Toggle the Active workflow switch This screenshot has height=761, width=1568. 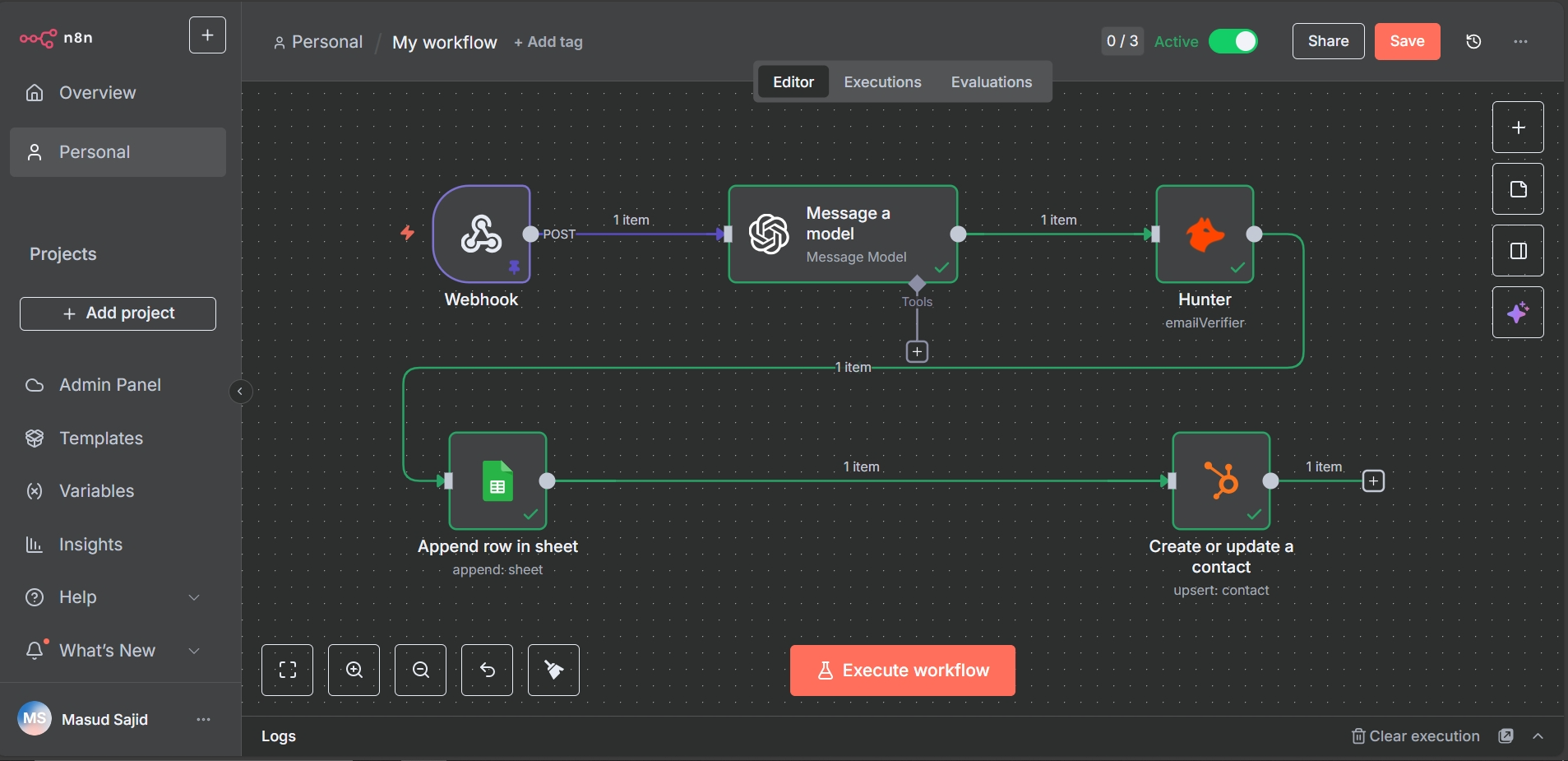(1233, 41)
